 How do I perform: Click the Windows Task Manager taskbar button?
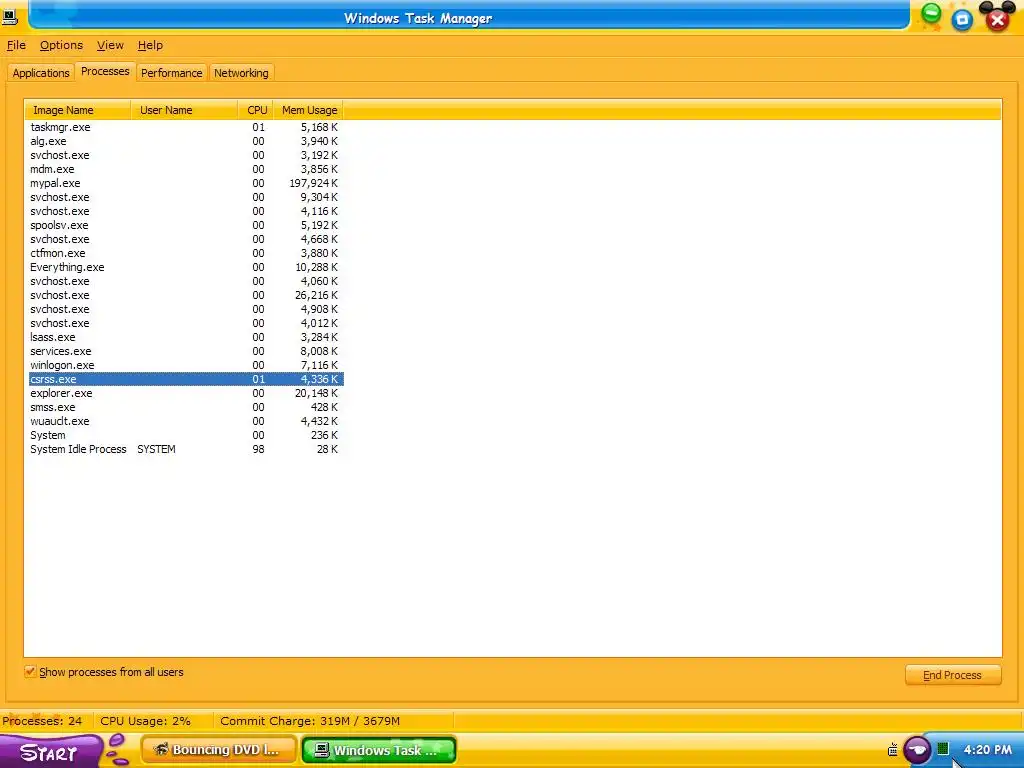(x=379, y=750)
